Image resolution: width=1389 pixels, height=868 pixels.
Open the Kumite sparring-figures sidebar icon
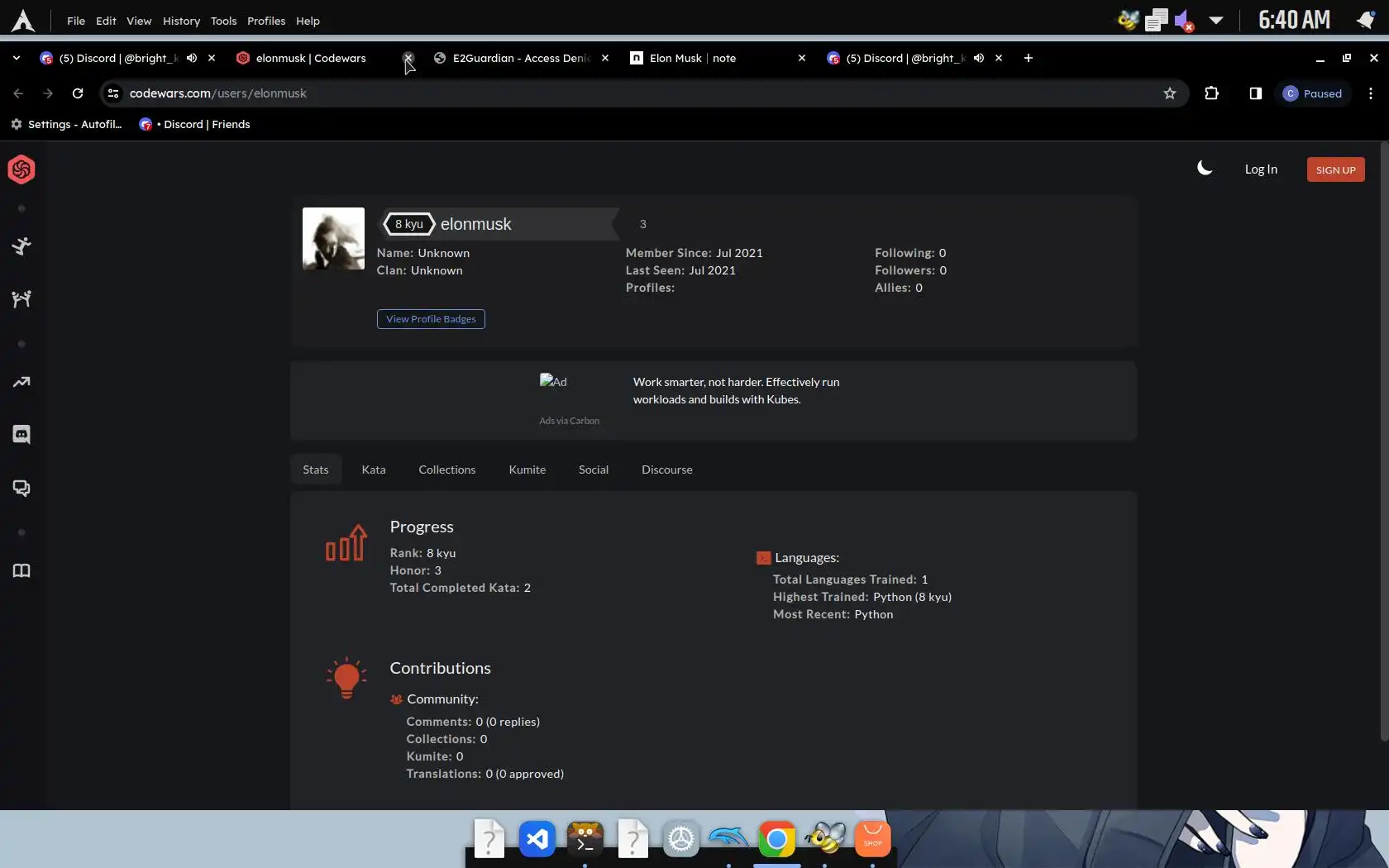point(21,298)
